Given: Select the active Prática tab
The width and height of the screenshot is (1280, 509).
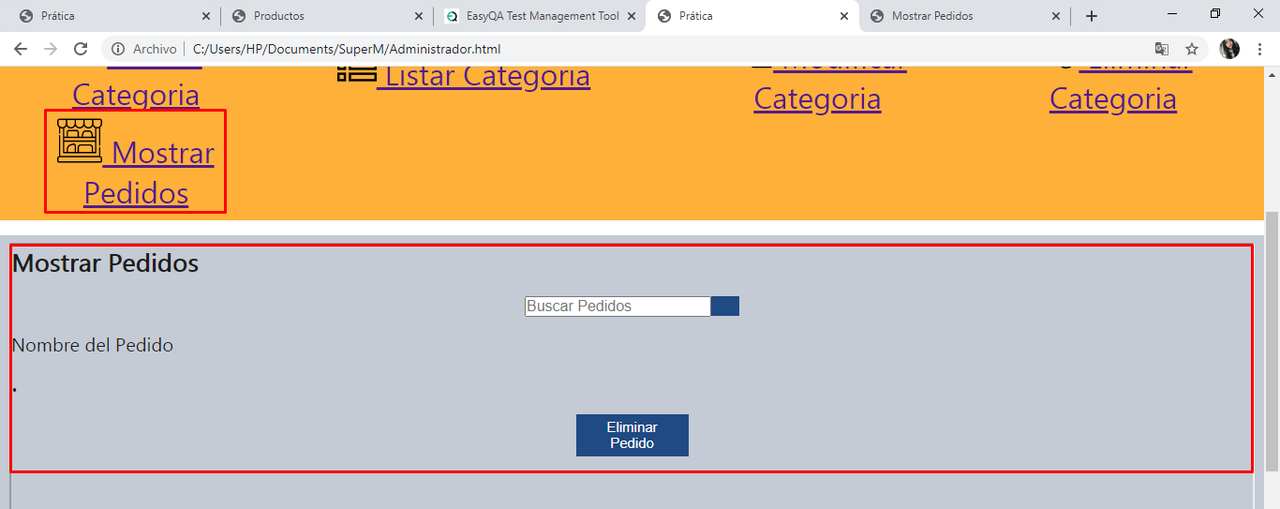Looking at the screenshot, I should tap(752, 16).
